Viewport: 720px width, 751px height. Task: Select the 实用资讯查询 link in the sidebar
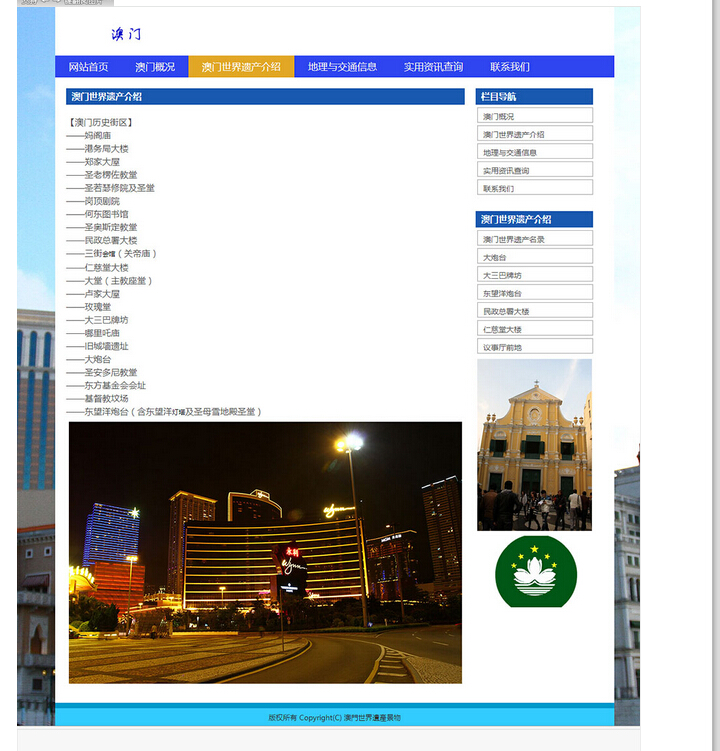click(x=534, y=170)
